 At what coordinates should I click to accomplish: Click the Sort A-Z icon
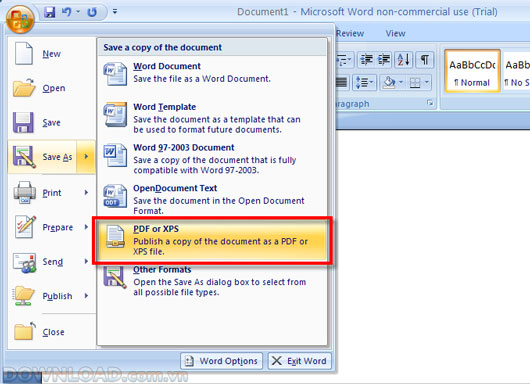(404, 60)
